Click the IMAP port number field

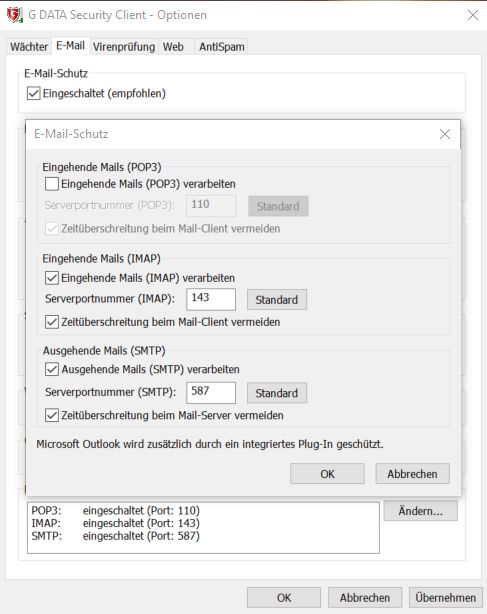(211, 299)
